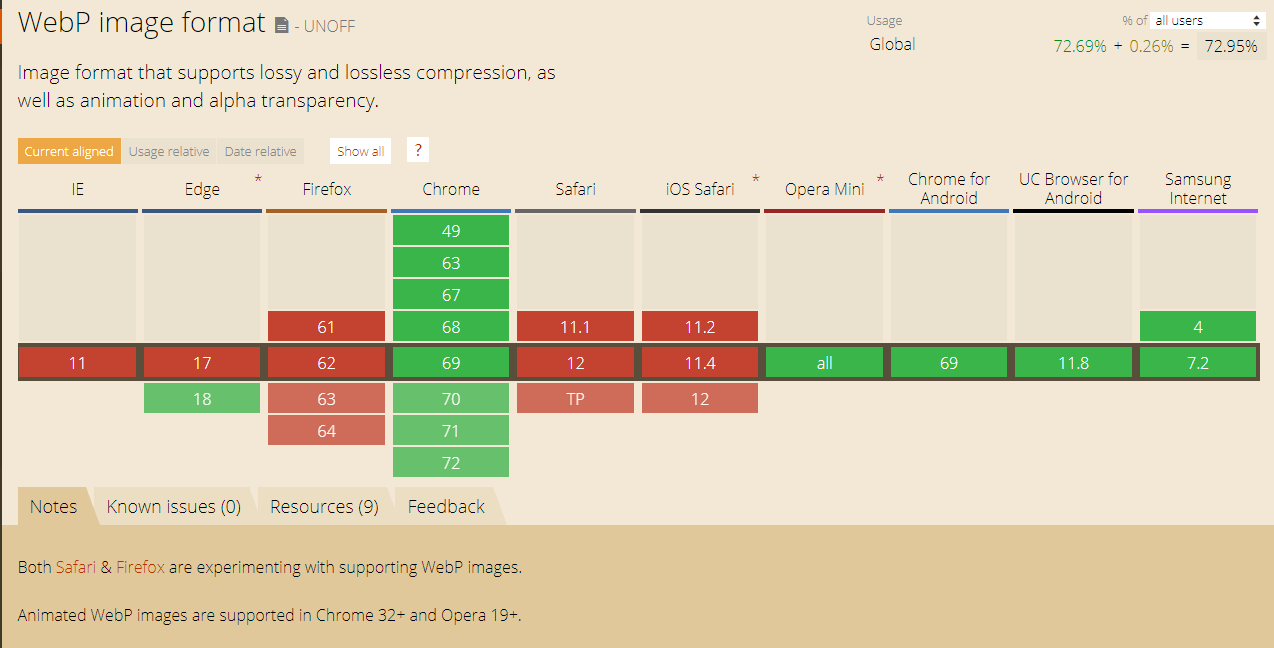Click the Firefox 61 version cell

coord(327,326)
